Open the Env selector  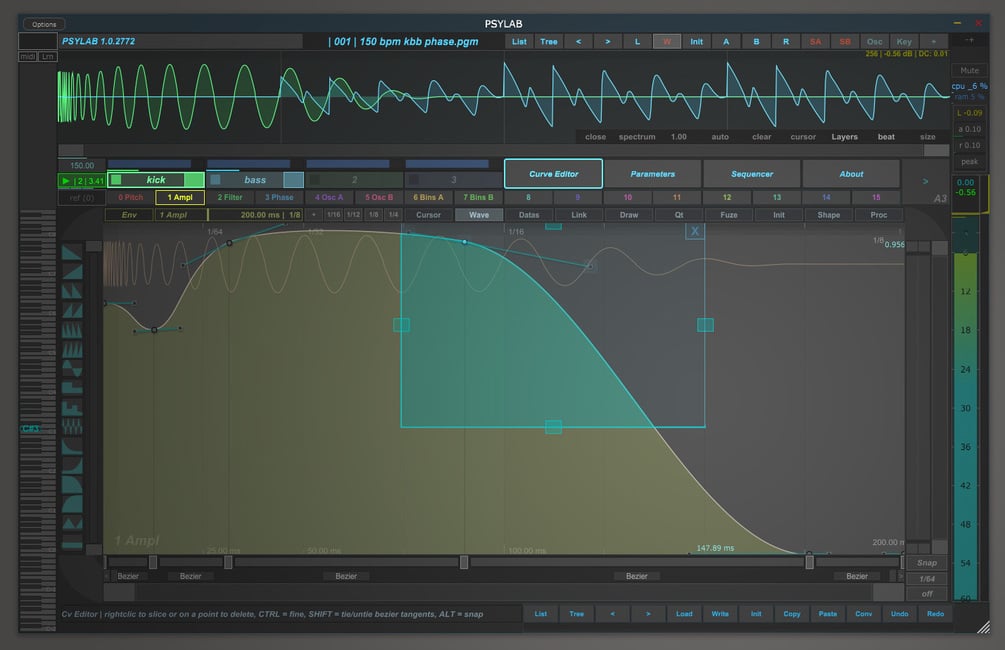129,215
